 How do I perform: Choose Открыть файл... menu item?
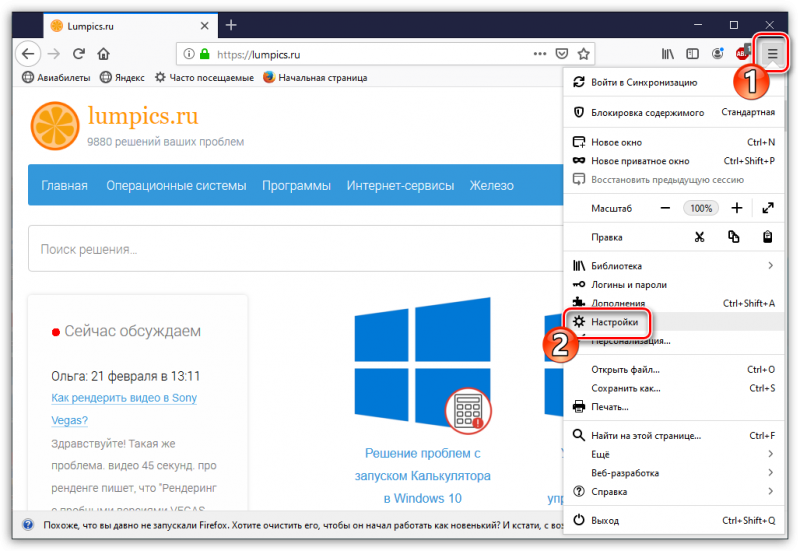coord(673,370)
